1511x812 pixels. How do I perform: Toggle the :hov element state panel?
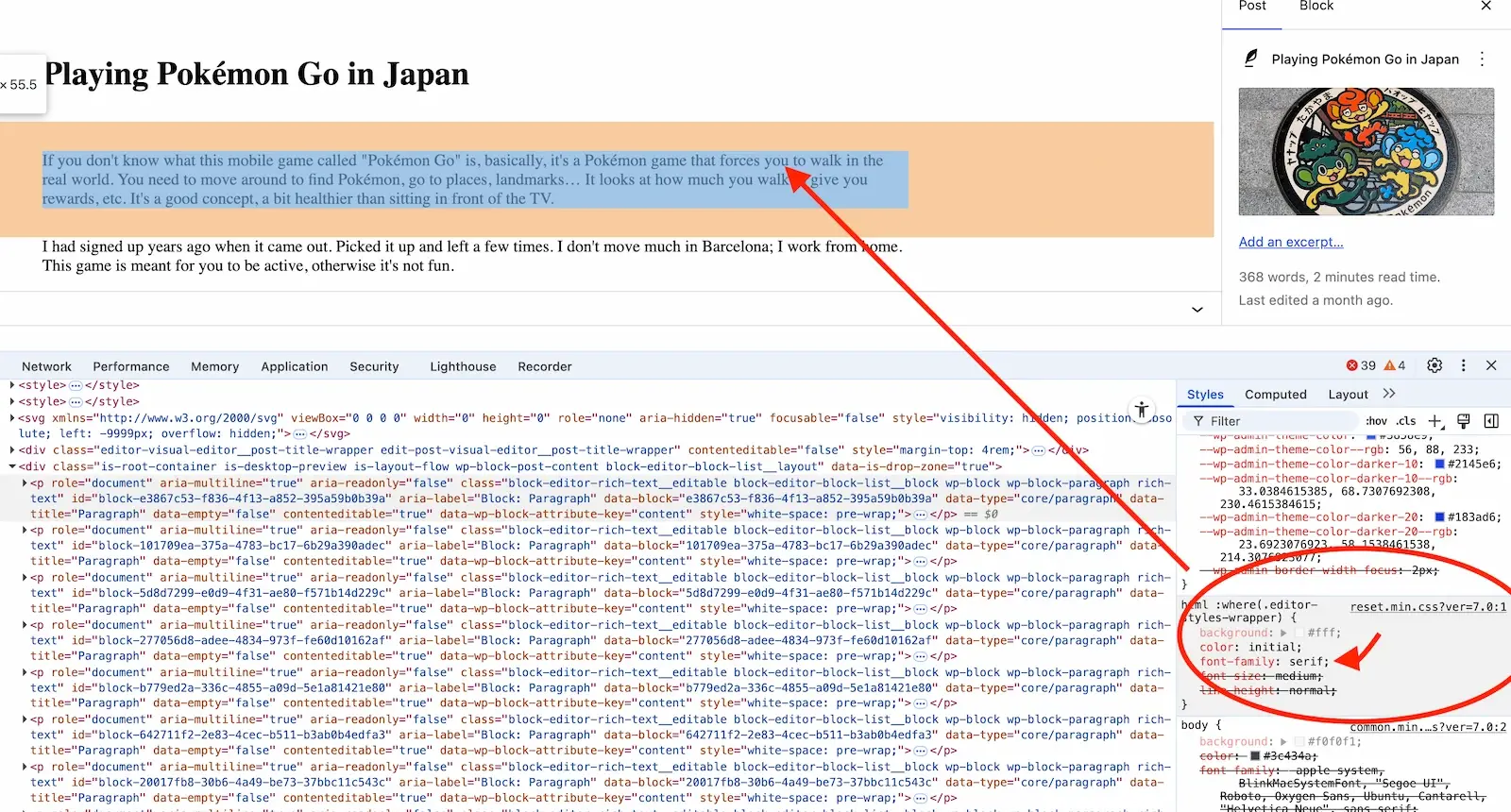click(x=1377, y=421)
